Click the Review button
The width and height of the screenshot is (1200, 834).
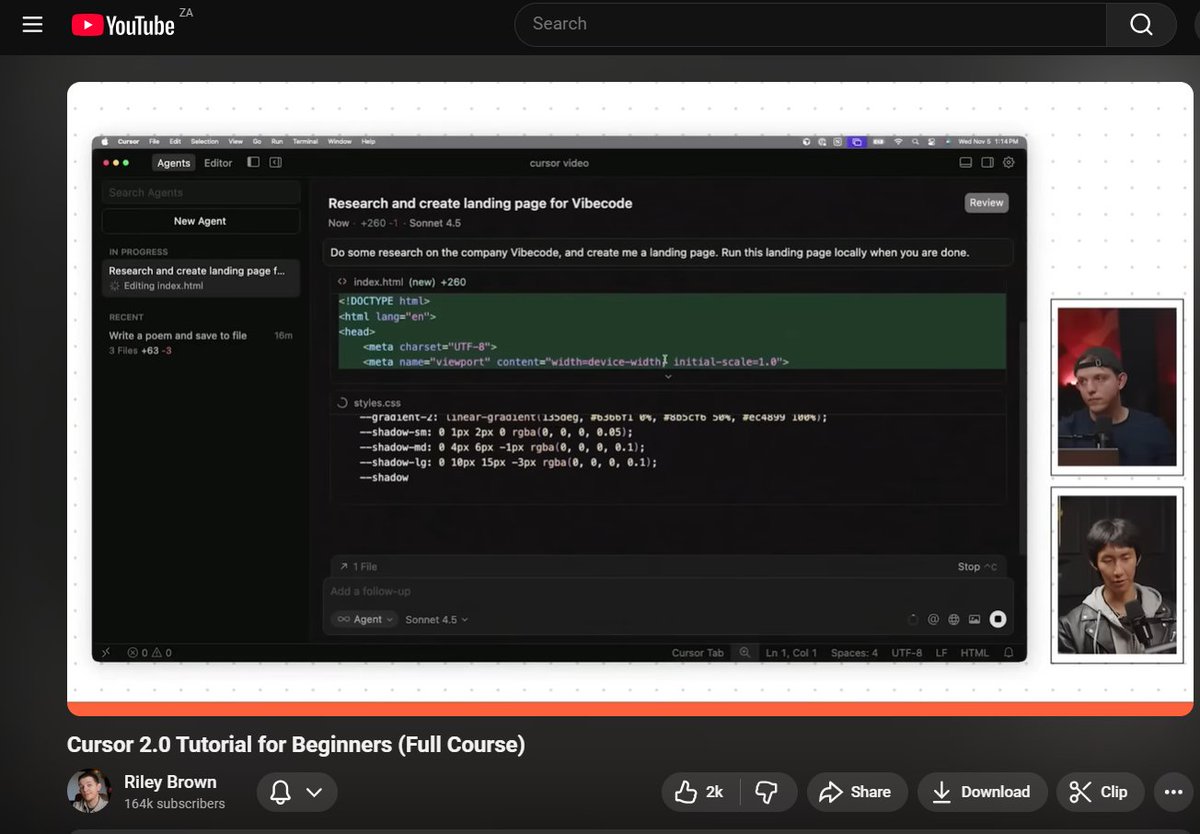(986, 203)
